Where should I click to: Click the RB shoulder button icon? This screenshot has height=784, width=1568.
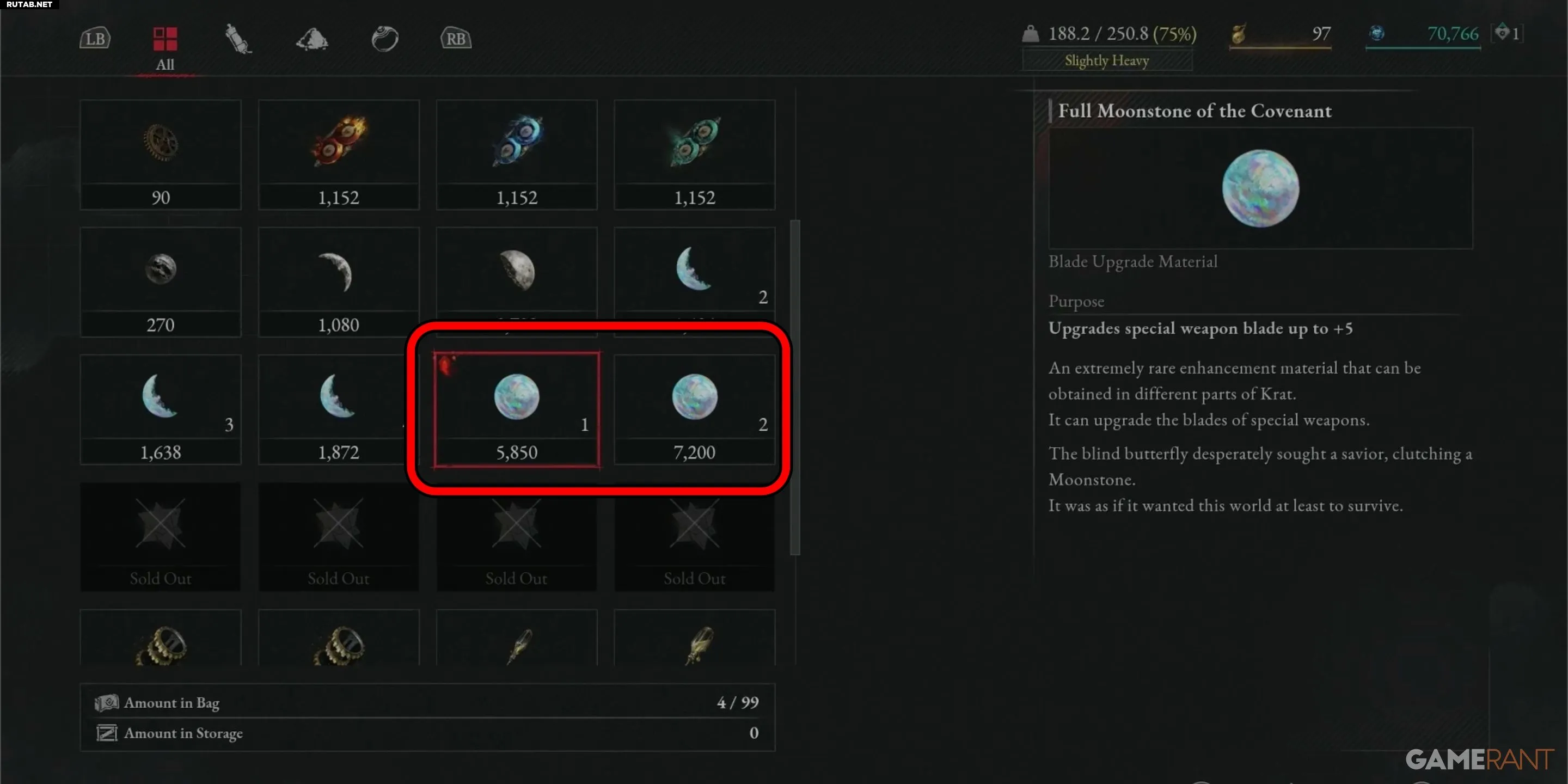tap(456, 38)
